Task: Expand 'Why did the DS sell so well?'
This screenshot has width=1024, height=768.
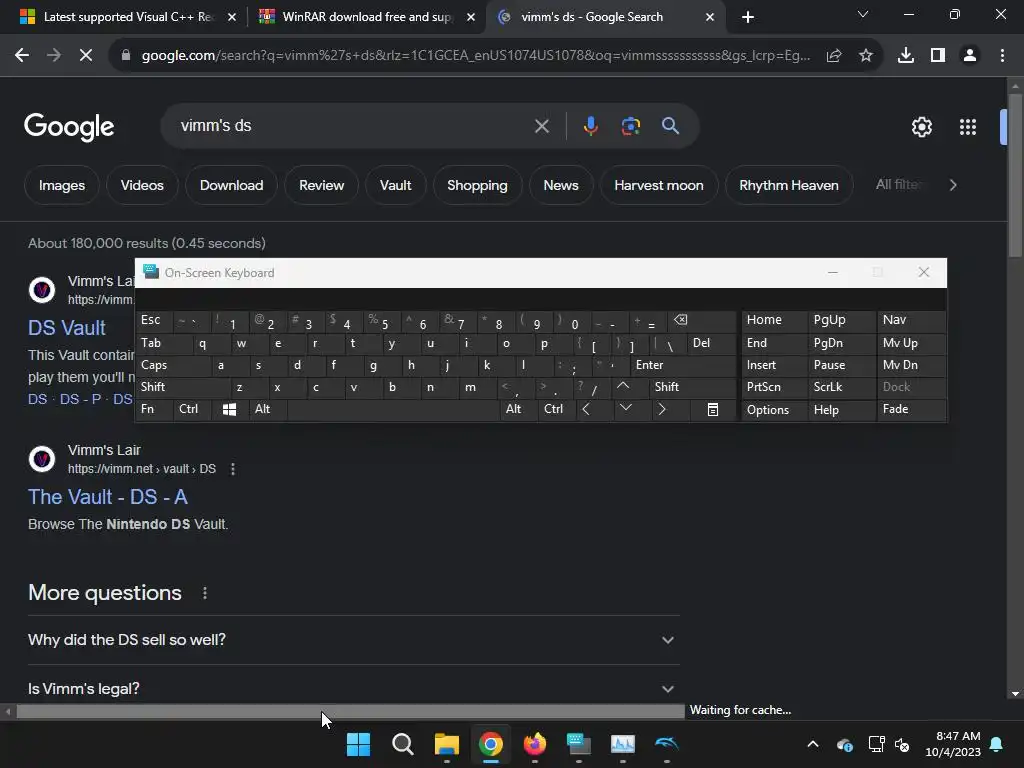Action: click(x=353, y=640)
